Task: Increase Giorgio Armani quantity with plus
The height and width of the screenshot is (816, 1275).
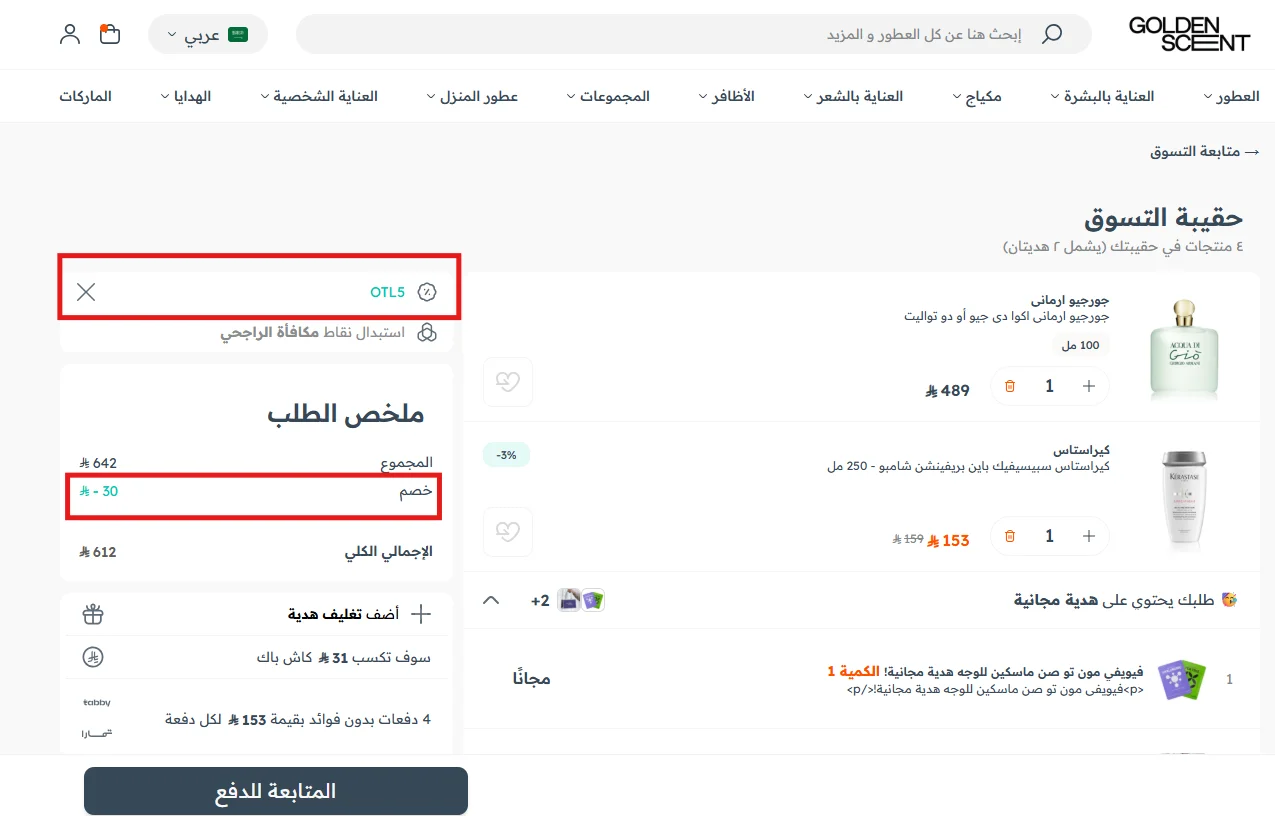Action: [x=1089, y=386]
